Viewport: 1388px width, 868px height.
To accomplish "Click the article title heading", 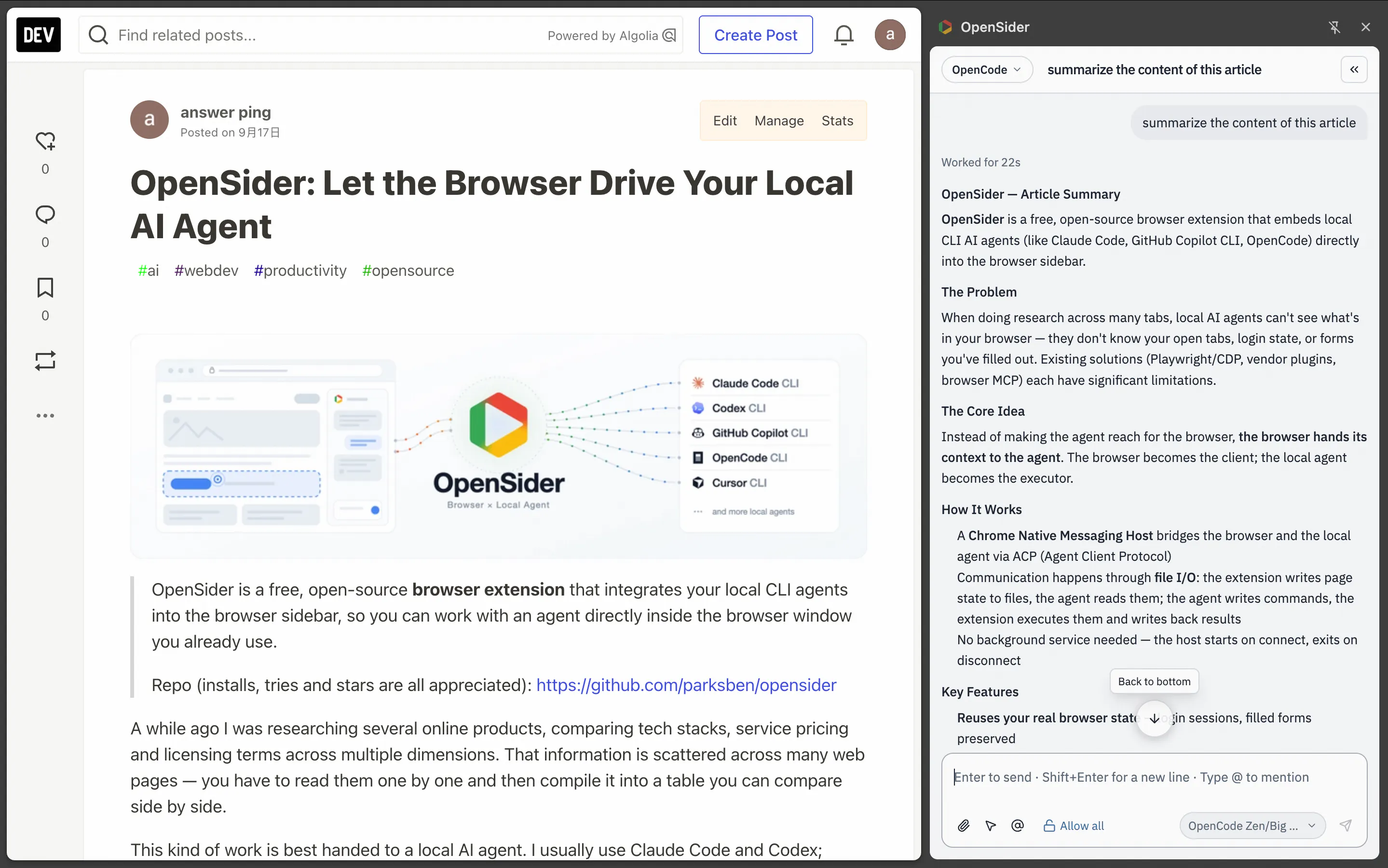I will pos(492,204).
